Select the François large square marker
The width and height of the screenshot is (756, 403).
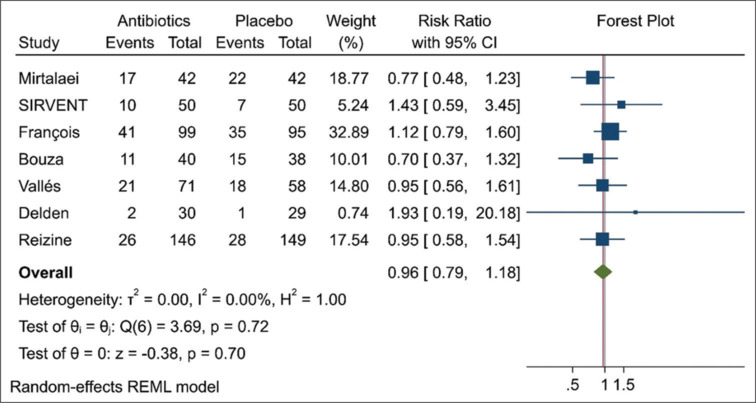610,130
